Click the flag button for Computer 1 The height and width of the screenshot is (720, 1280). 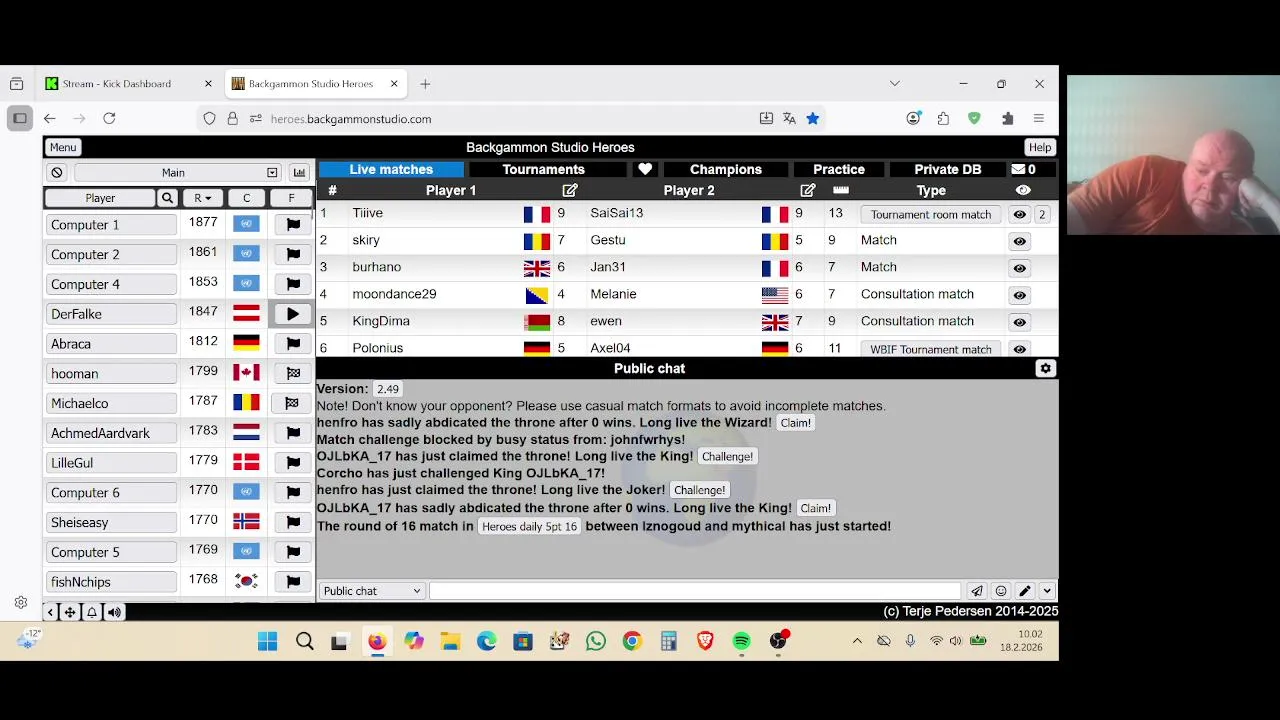(293, 225)
